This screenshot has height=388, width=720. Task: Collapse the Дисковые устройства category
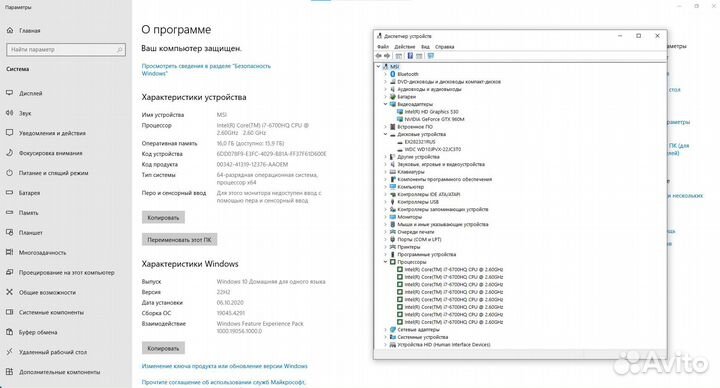[x=386, y=134]
